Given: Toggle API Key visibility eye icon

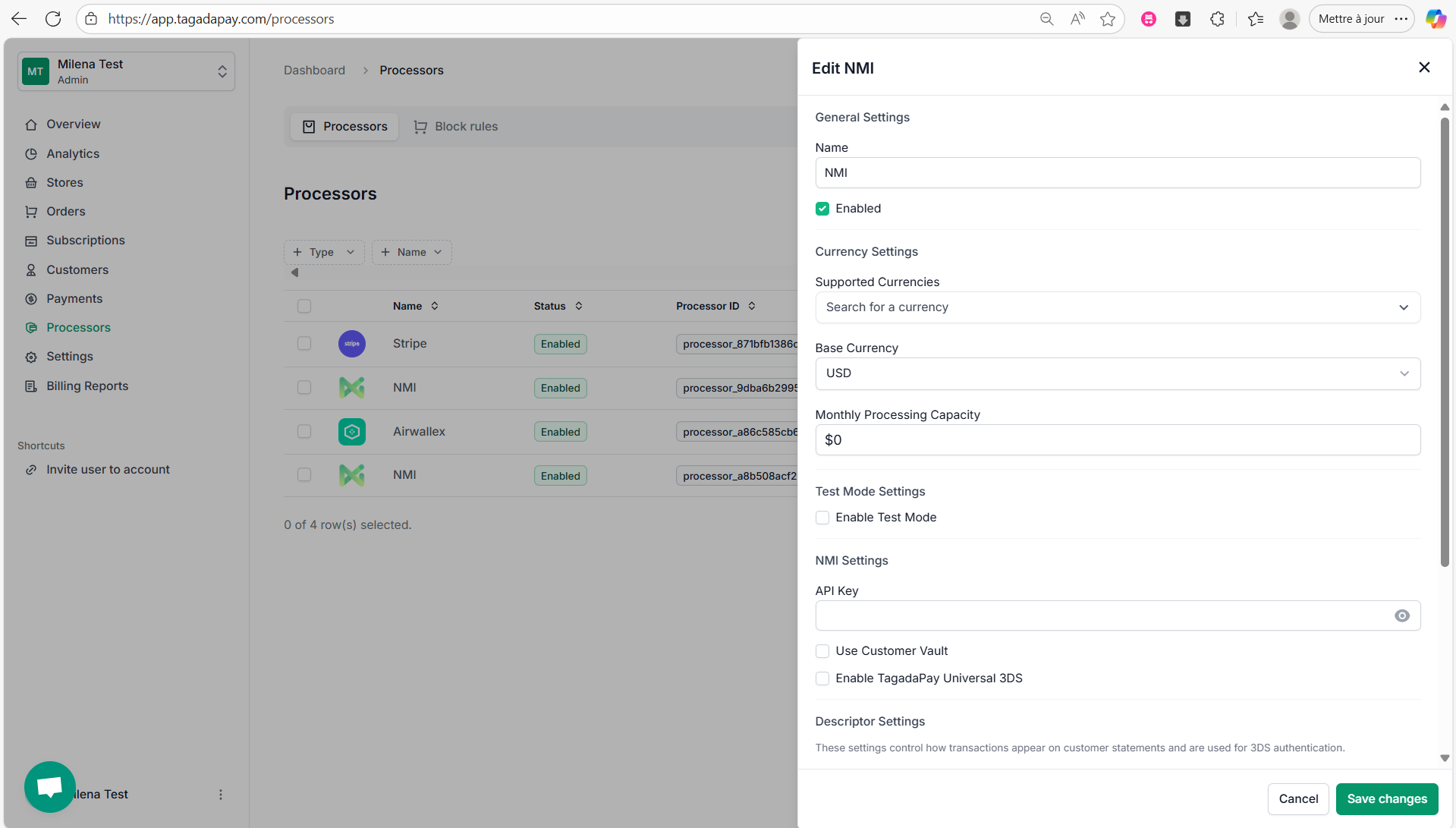Looking at the screenshot, I should click(x=1402, y=615).
